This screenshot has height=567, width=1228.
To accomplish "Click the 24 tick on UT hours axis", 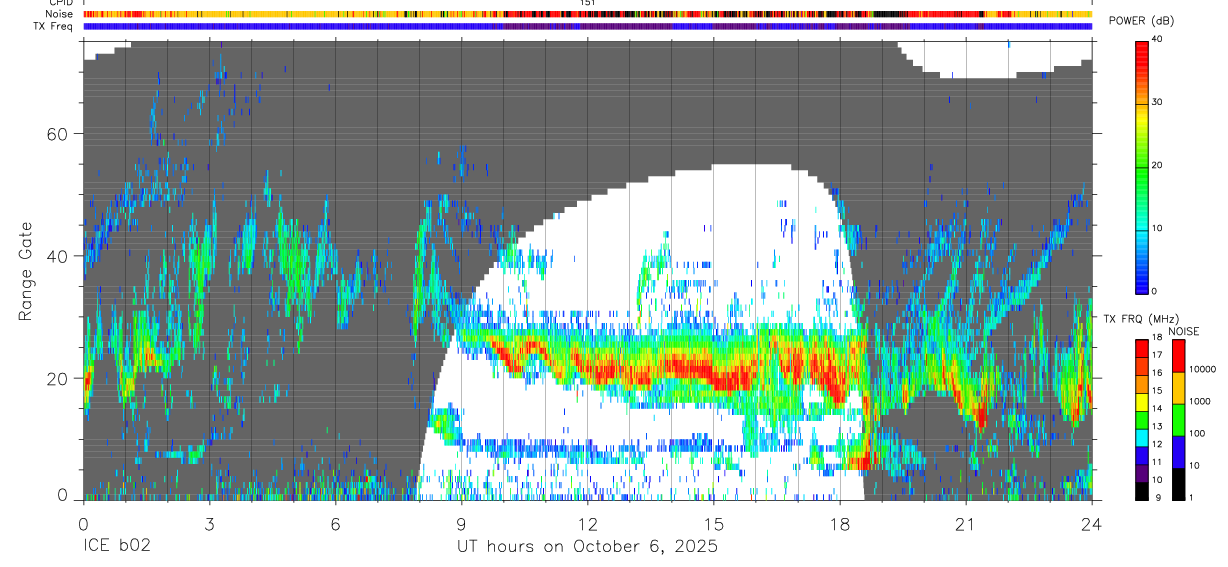I will click(1091, 523).
